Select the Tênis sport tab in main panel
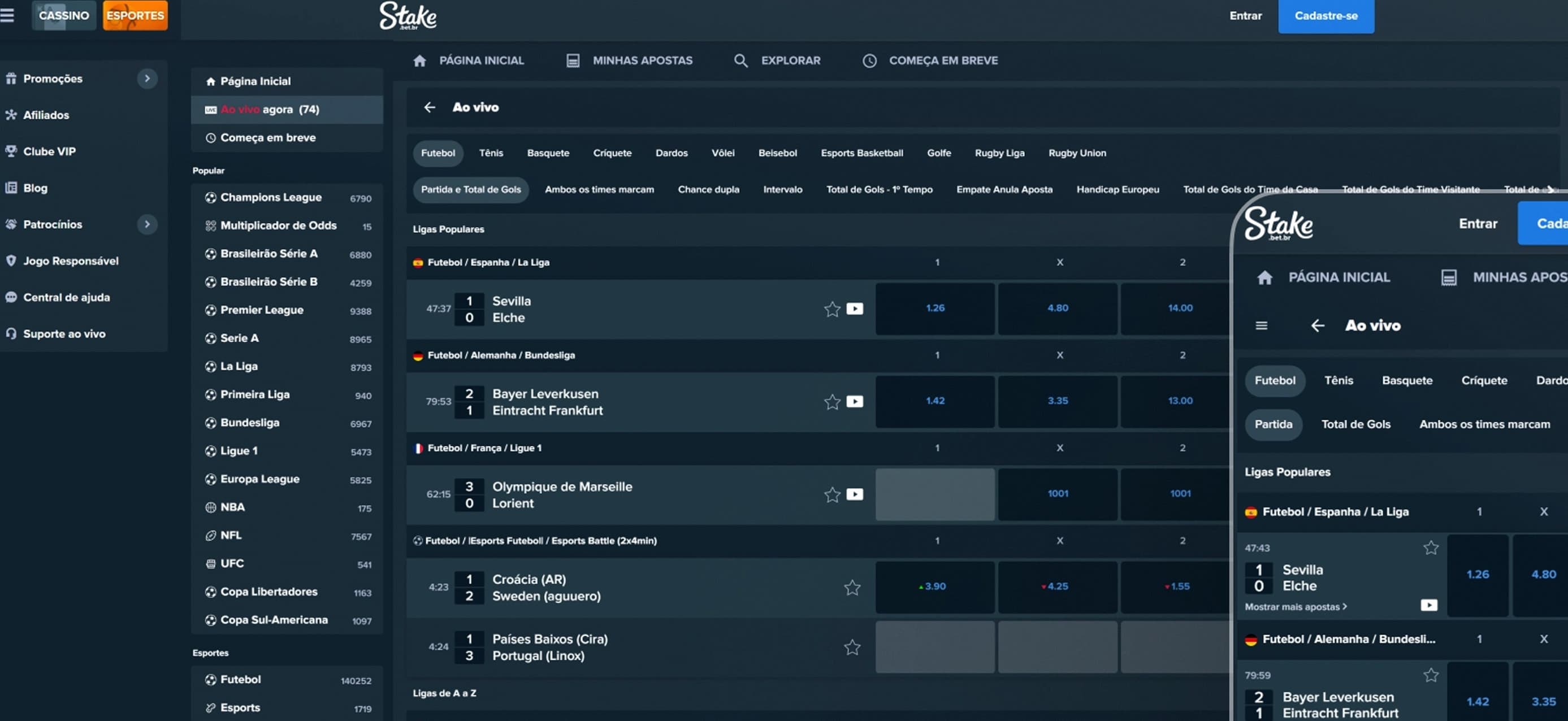The height and width of the screenshot is (721, 1568). pos(491,153)
